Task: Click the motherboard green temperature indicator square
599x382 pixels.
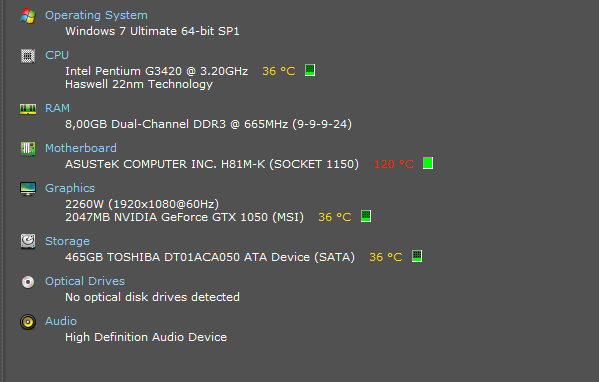Action: (428, 163)
